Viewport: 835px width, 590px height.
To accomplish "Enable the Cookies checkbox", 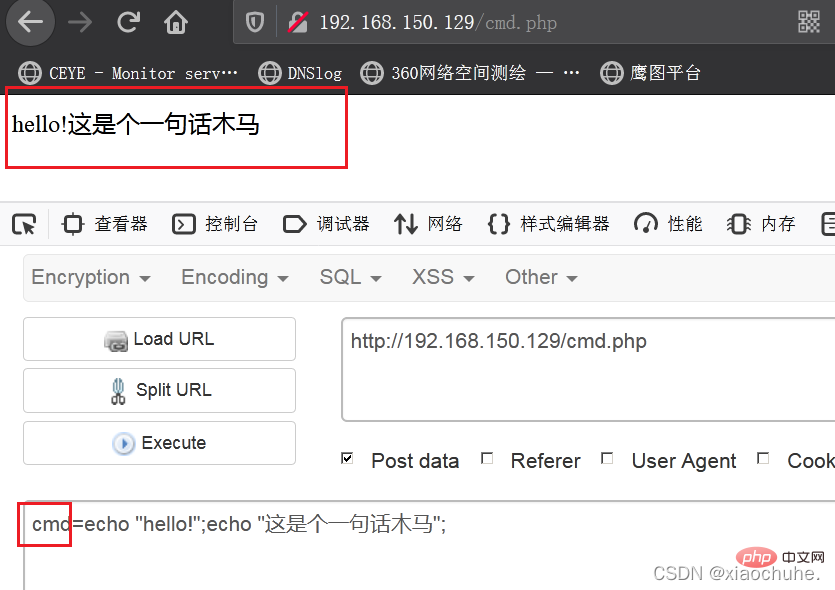I will tap(763, 458).
